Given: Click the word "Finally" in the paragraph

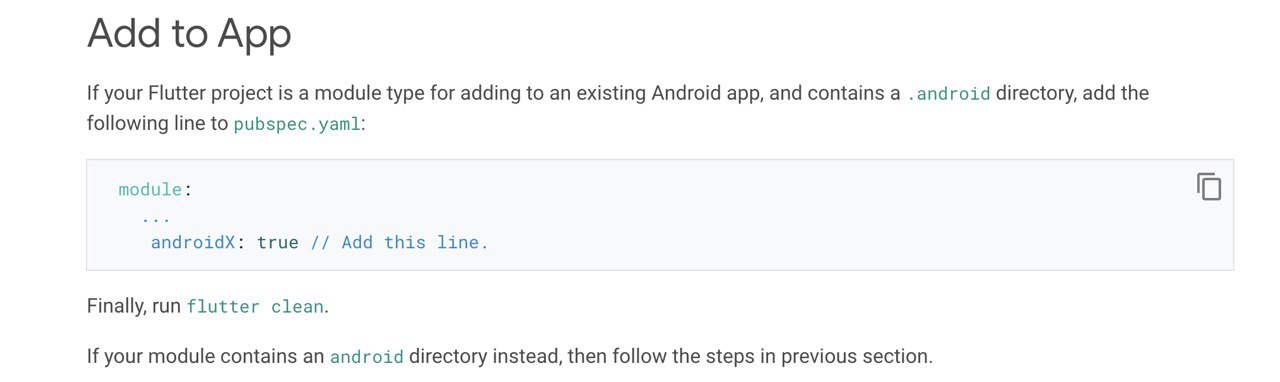Looking at the screenshot, I should [116, 306].
